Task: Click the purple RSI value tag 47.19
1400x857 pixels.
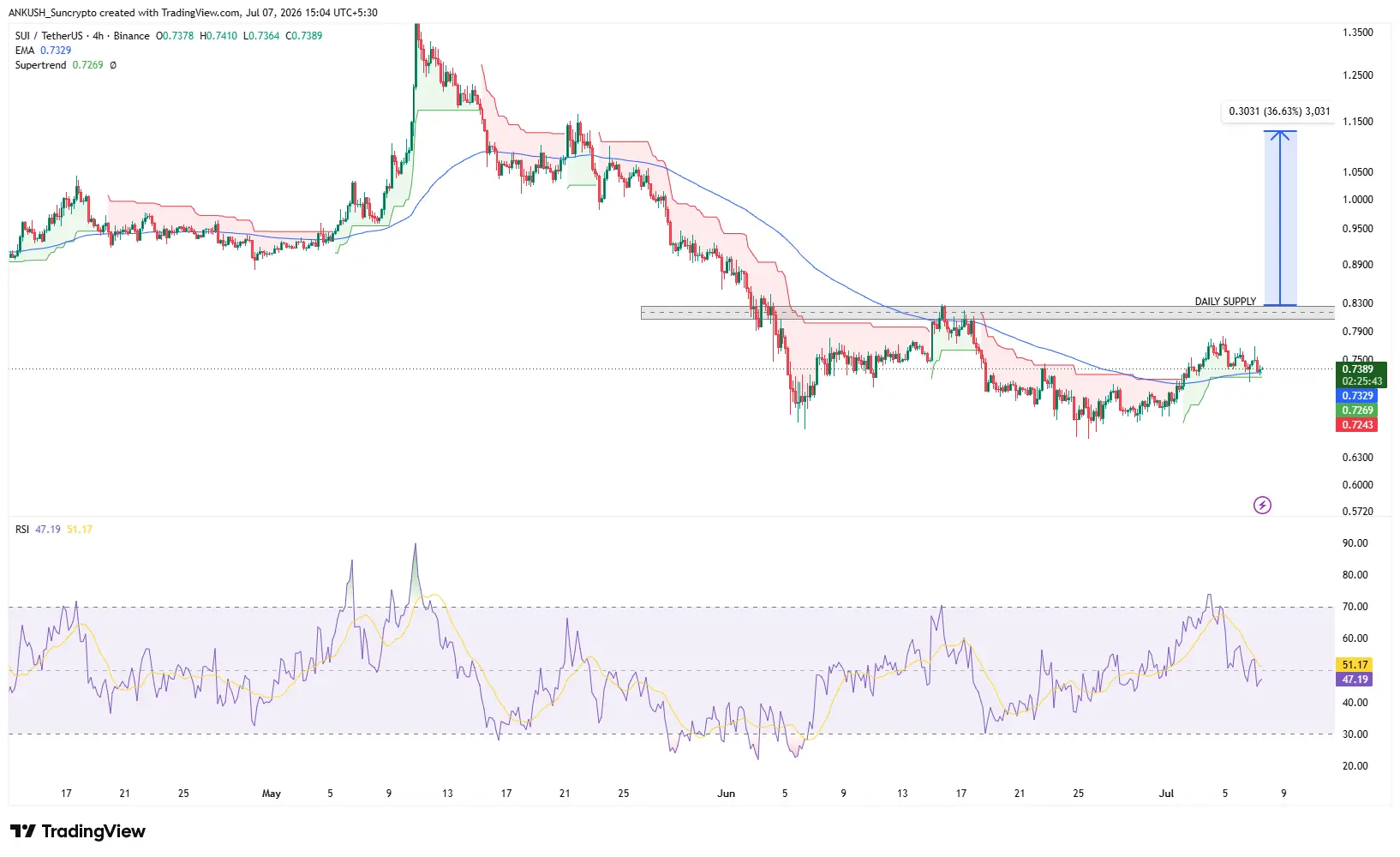Action: pyautogui.click(x=1355, y=680)
